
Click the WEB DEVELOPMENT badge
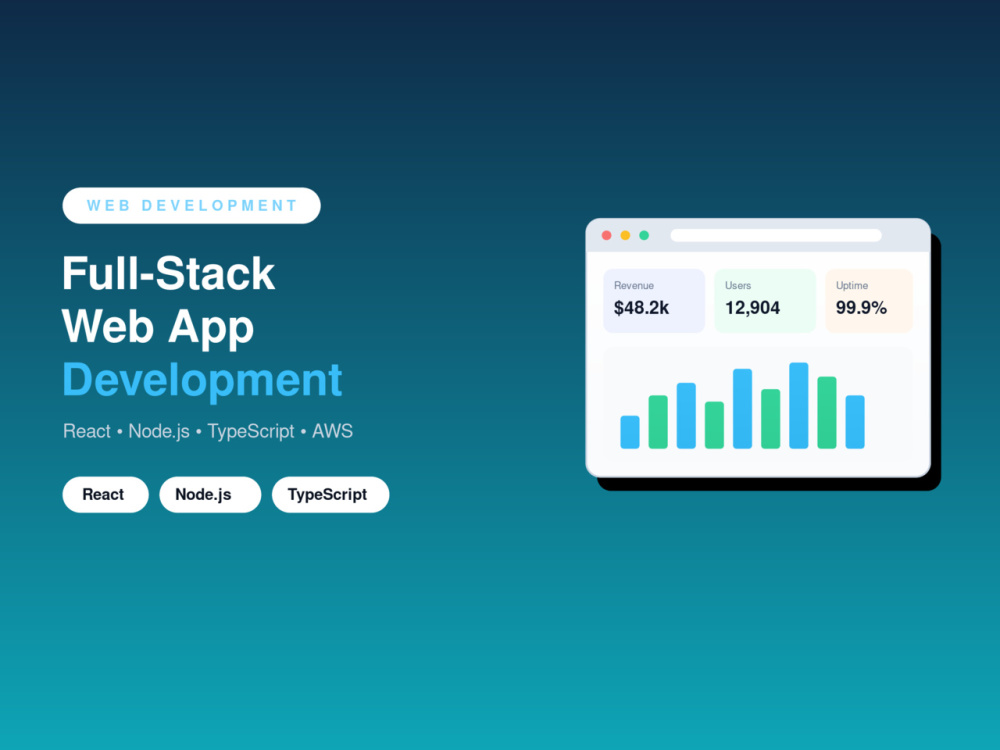[191, 205]
